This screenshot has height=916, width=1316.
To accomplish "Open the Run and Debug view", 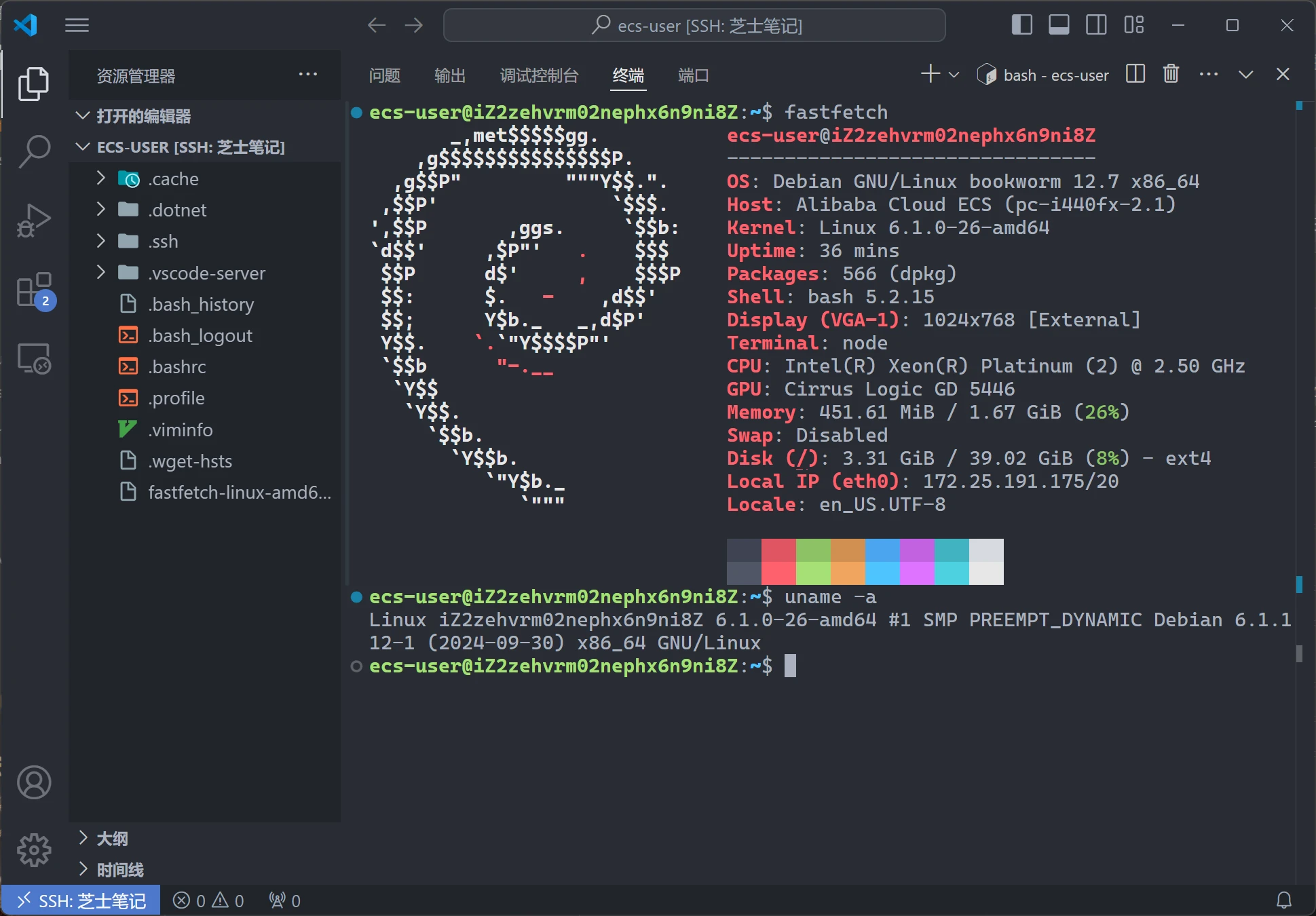I will coord(34,221).
